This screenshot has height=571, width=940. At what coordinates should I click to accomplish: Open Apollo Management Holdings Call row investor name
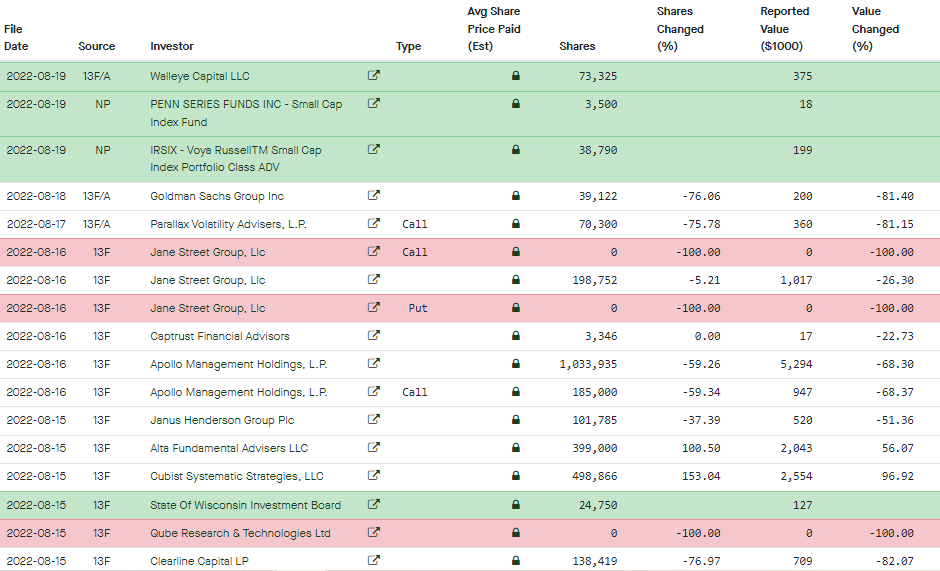point(239,392)
